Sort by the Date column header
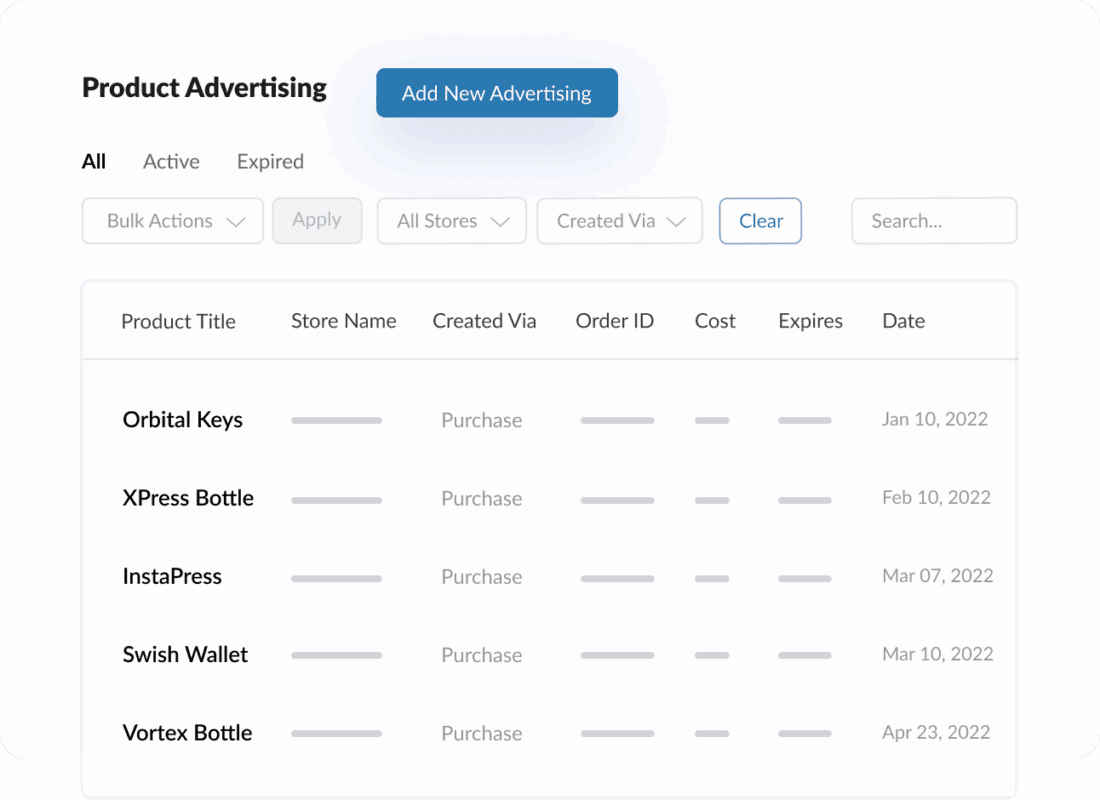 [903, 321]
